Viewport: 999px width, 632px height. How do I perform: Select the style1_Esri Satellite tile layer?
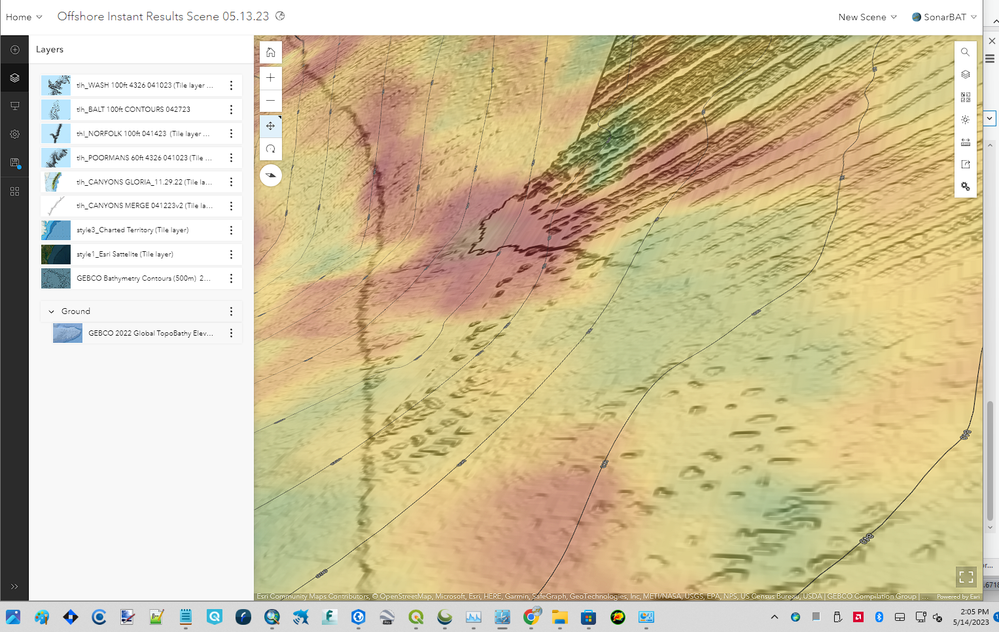[x=125, y=254]
